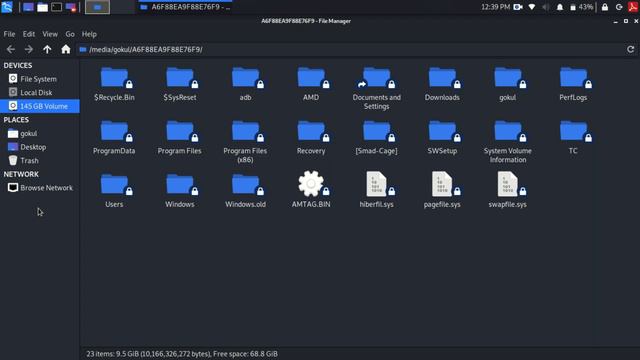Select File System in Devices sidebar

point(40,79)
